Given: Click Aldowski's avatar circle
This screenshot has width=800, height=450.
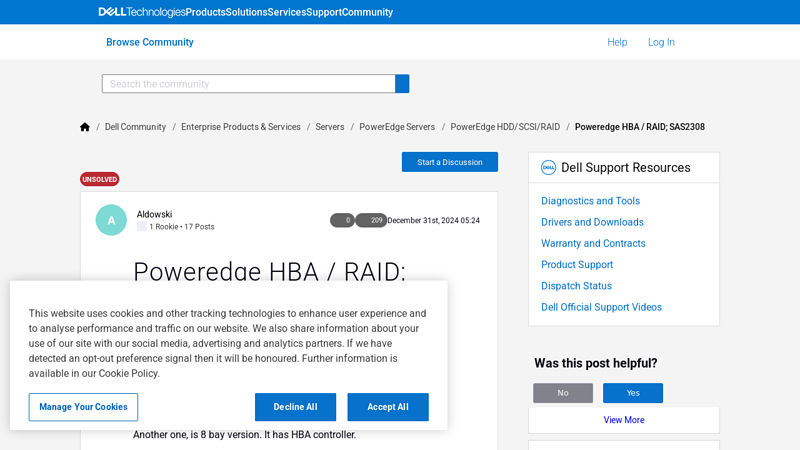Looking at the screenshot, I should (x=111, y=220).
